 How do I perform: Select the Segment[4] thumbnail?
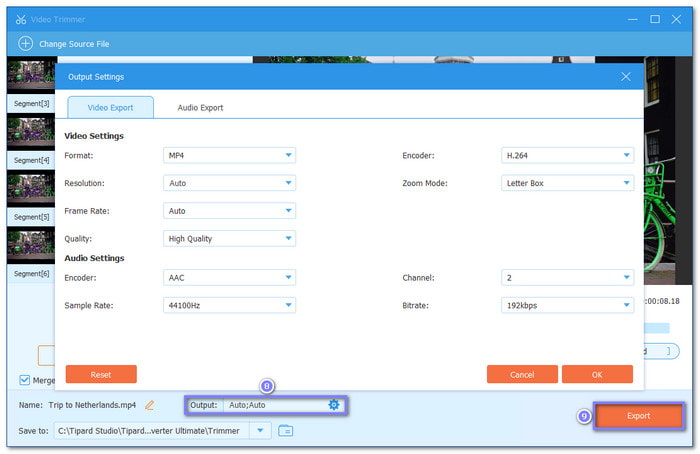pos(31,131)
